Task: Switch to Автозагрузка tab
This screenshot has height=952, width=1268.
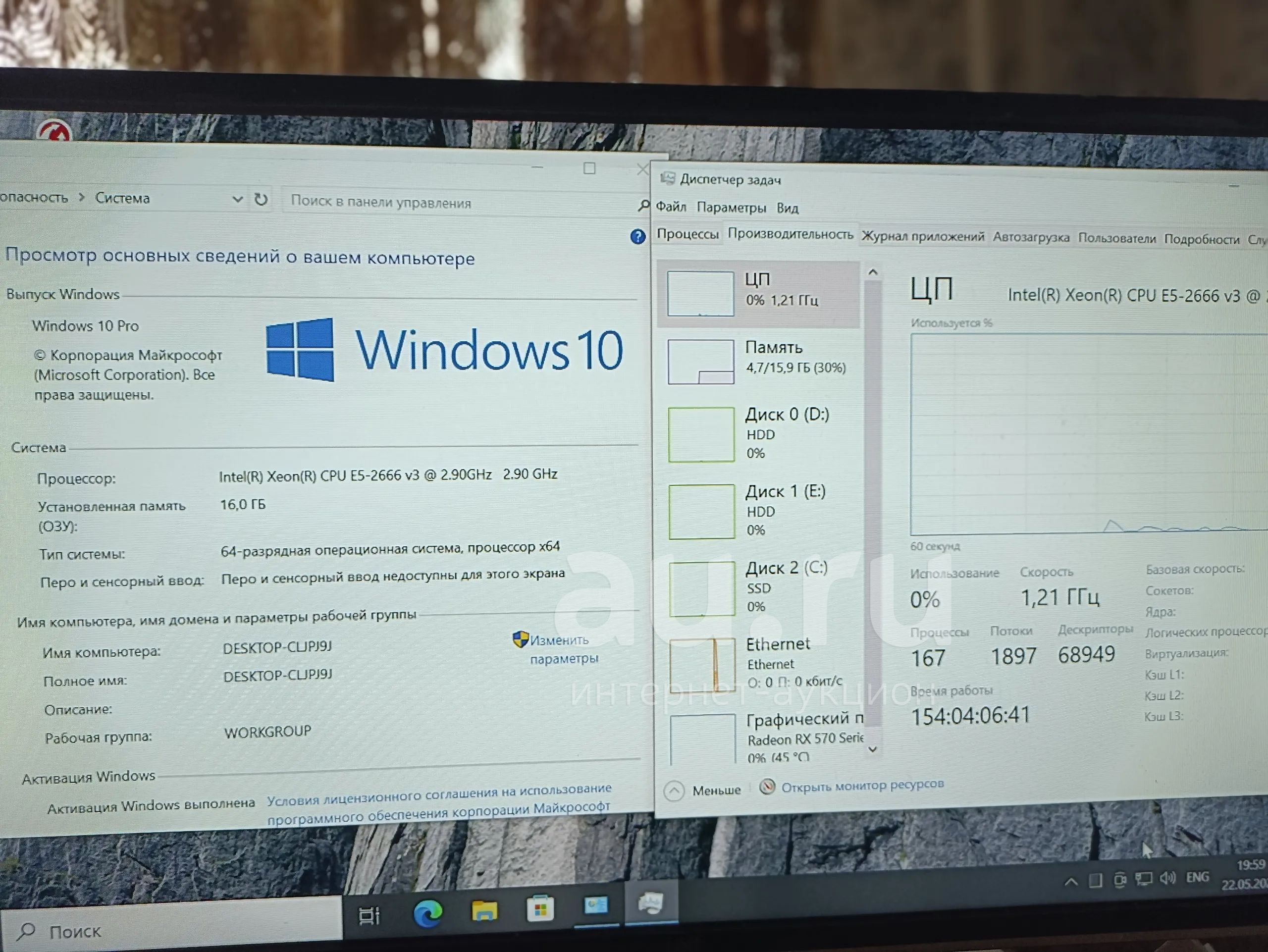Action: [x=1031, y=237]
